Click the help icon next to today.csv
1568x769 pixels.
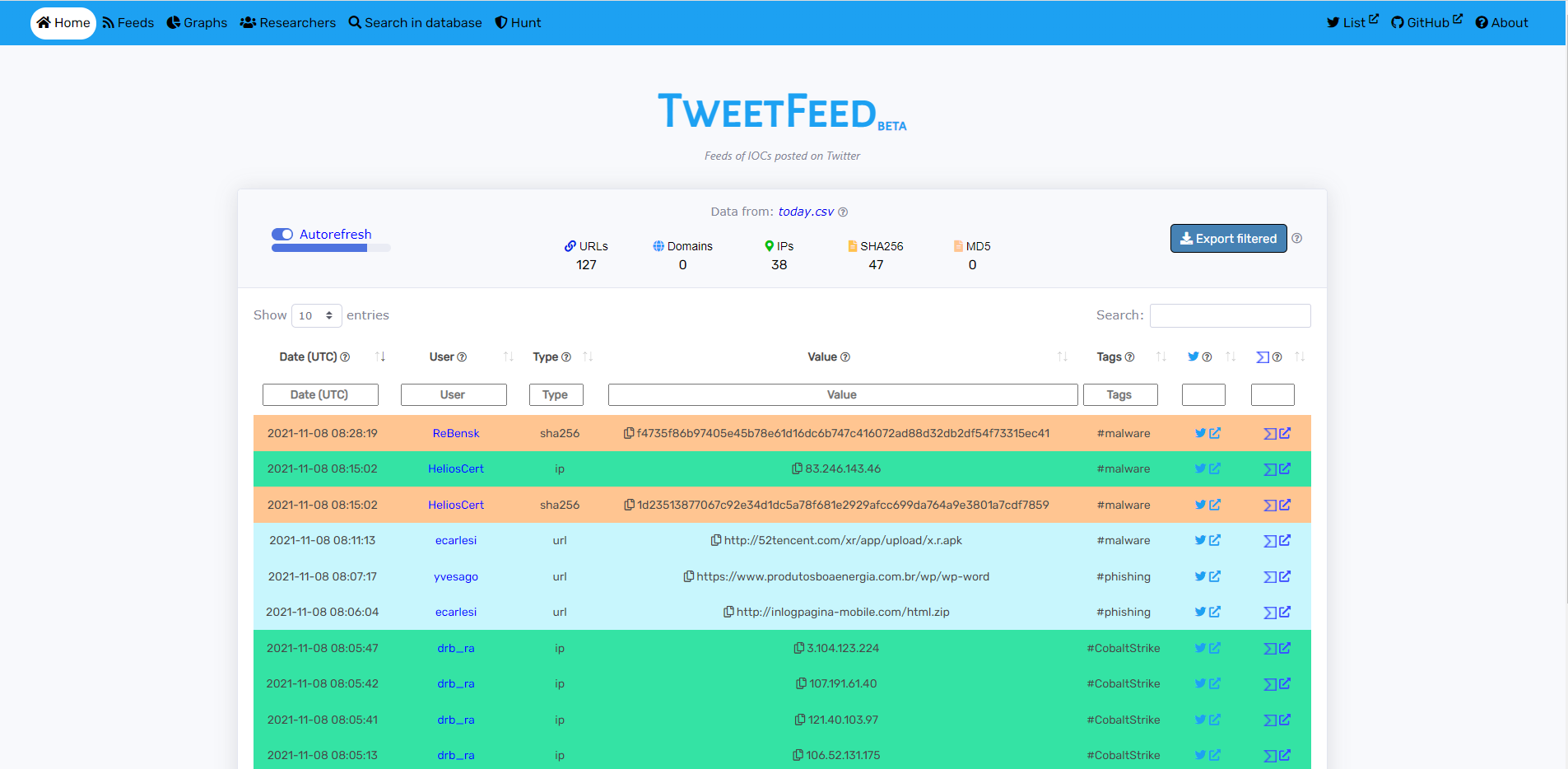[x=843, y=212]
